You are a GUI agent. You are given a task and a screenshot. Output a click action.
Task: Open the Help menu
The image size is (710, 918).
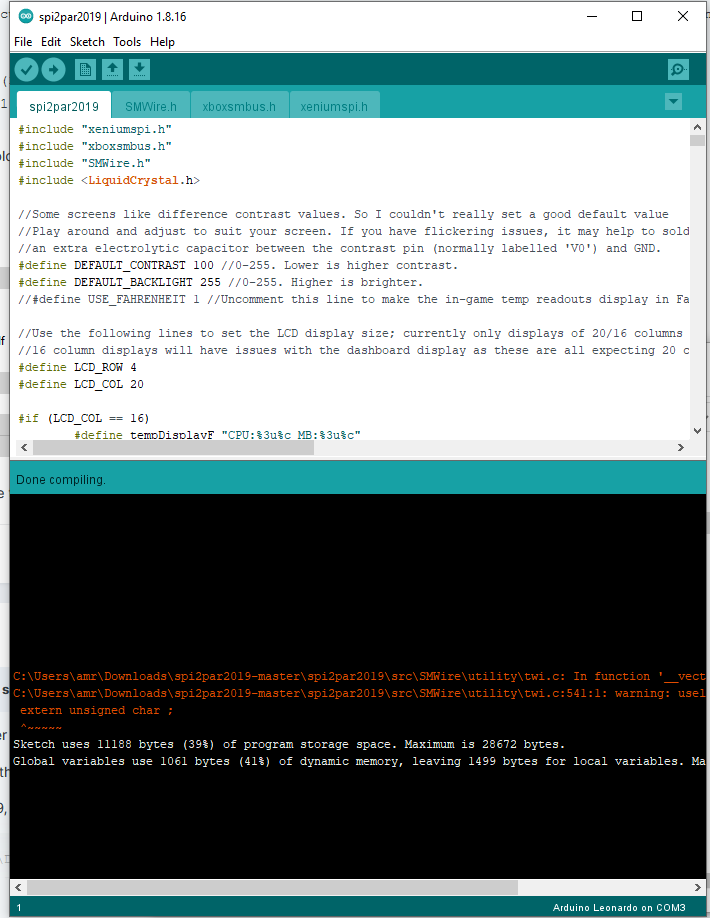tap(162, 42)
